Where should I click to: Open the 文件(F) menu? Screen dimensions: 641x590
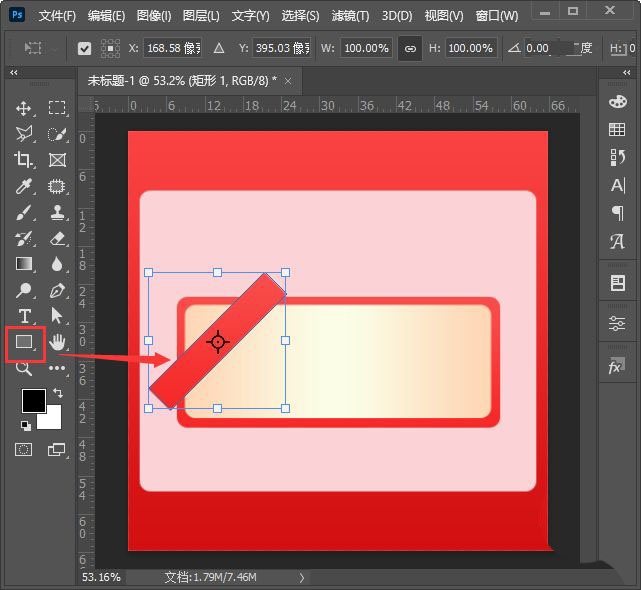[57, 16]
